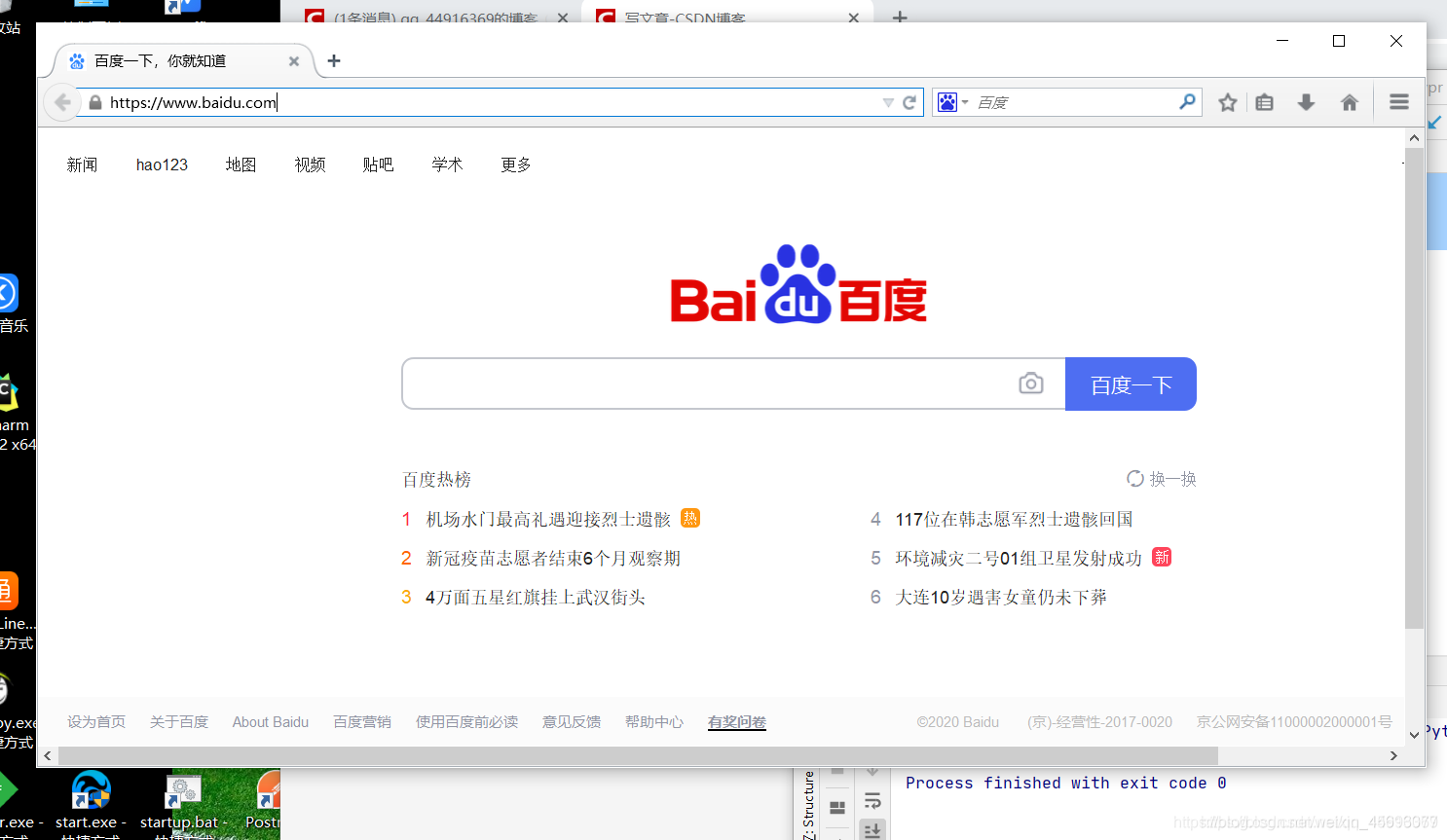Go to homepage using the Home icon

[1350, 101]
